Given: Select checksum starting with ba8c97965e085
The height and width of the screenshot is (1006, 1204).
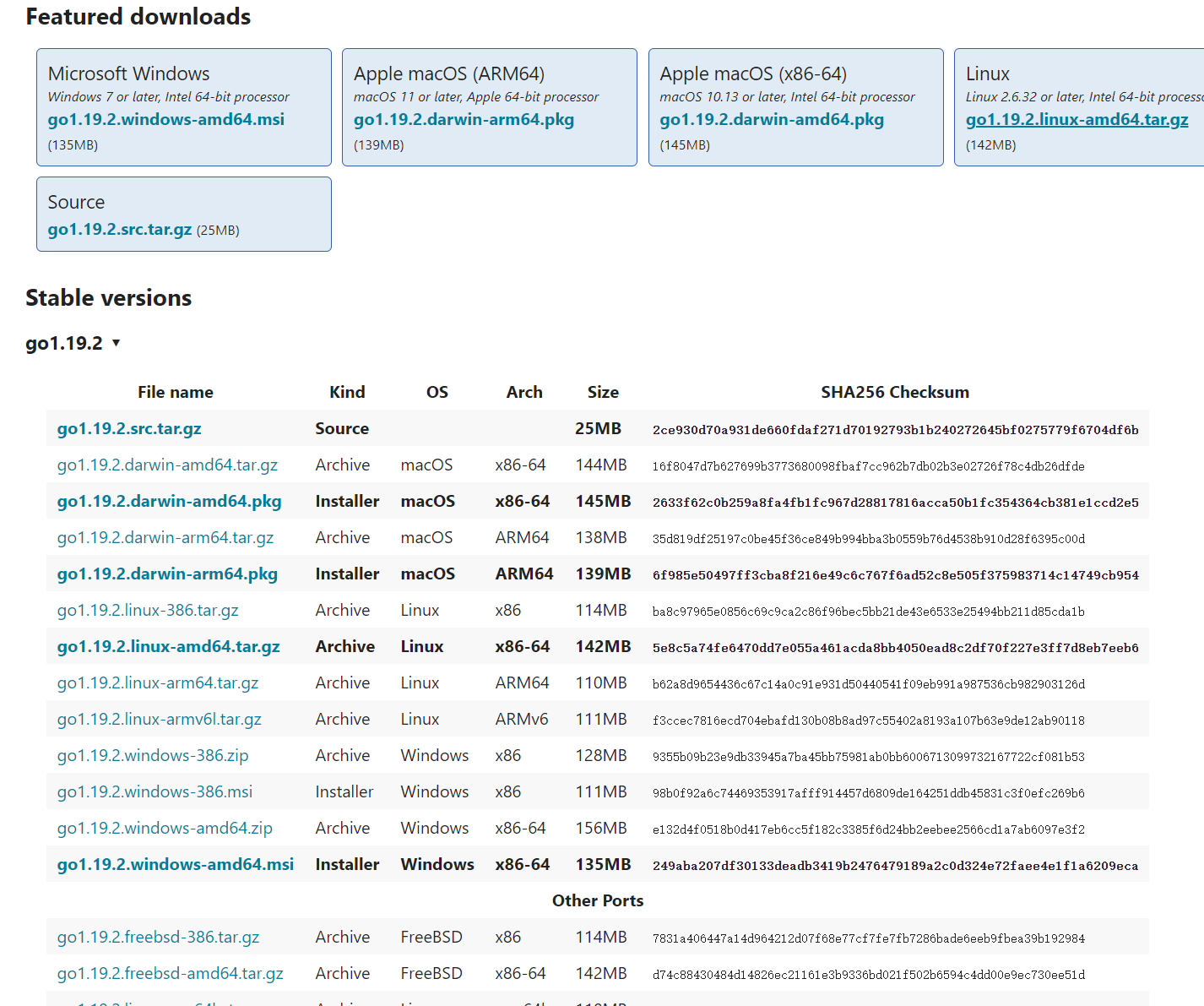Looking at the screenshot, I should pos(868,612).
